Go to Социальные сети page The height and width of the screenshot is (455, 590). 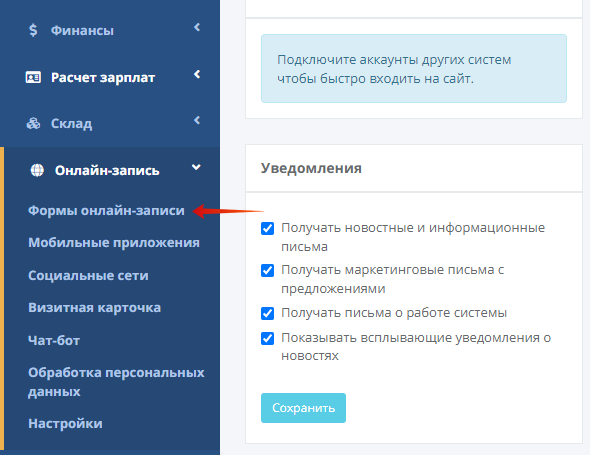(x=88, y=275)
